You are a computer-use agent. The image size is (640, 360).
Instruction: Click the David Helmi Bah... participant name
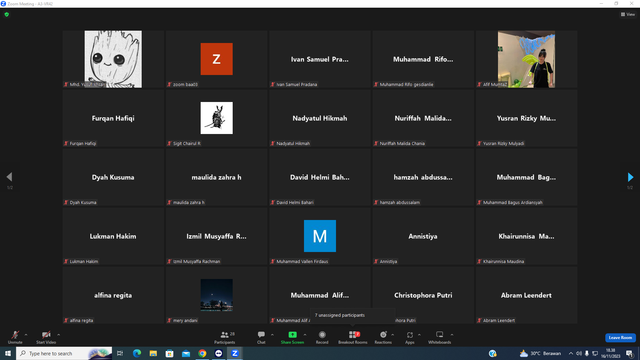(x=320, y=177)
